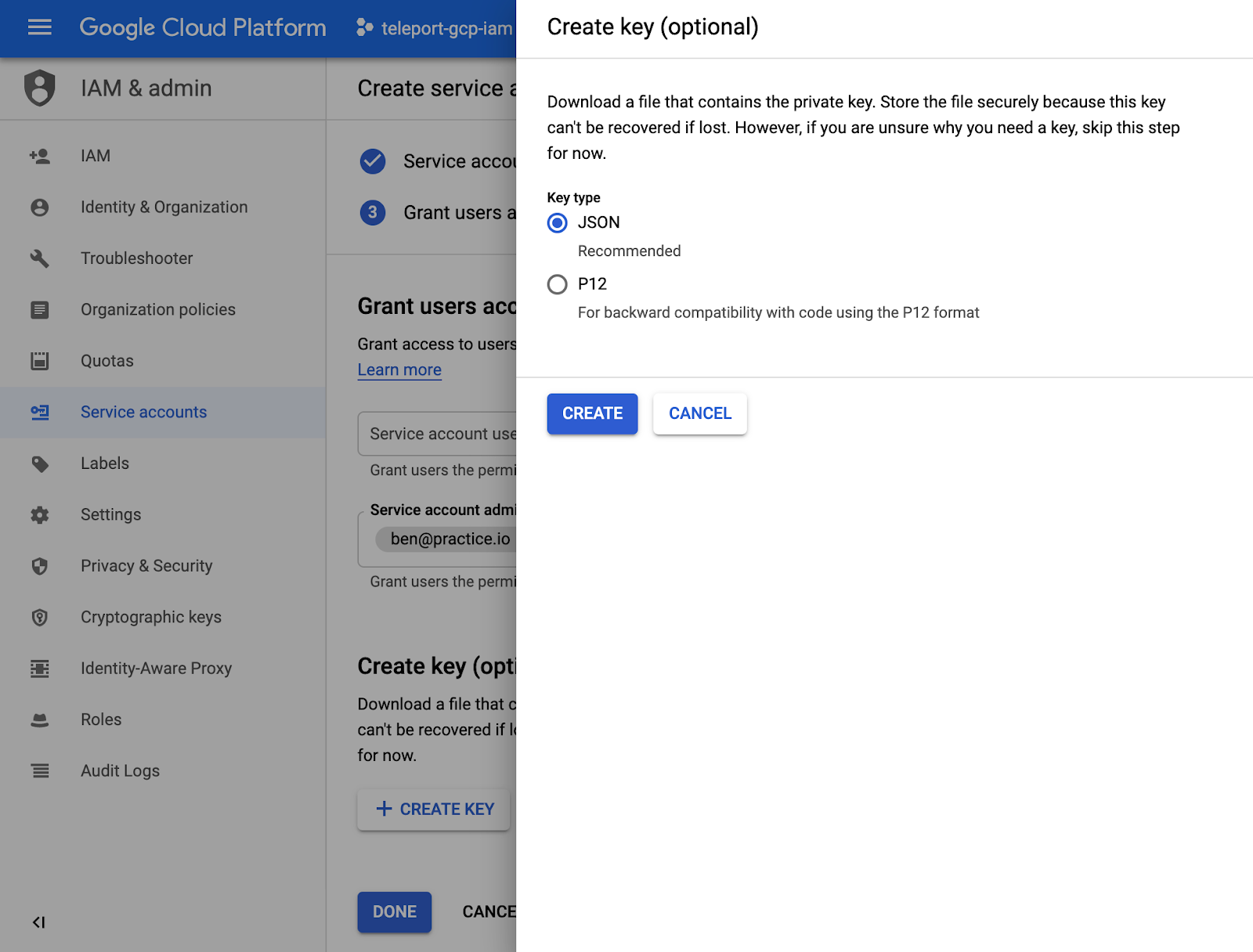Click the Privacy & Security shield icon
This screenshot has height=952, width=1253.
40,566
